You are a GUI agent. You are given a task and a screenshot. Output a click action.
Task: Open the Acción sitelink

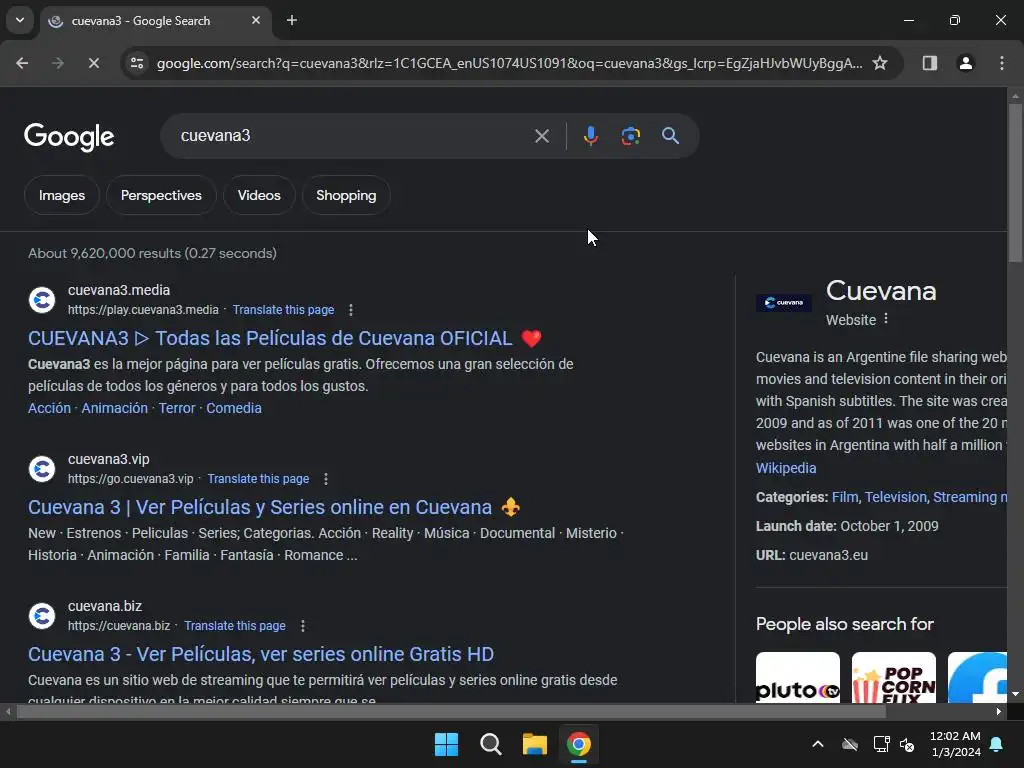coord(49,408)
